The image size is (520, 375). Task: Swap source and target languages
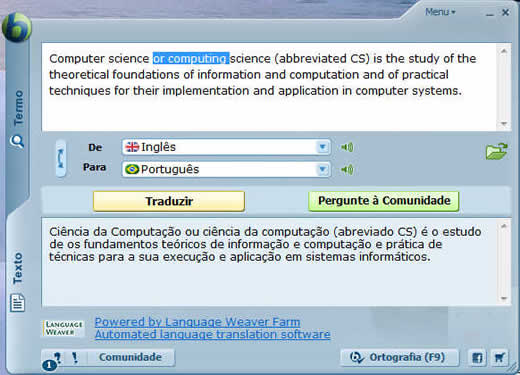(60, 158)
